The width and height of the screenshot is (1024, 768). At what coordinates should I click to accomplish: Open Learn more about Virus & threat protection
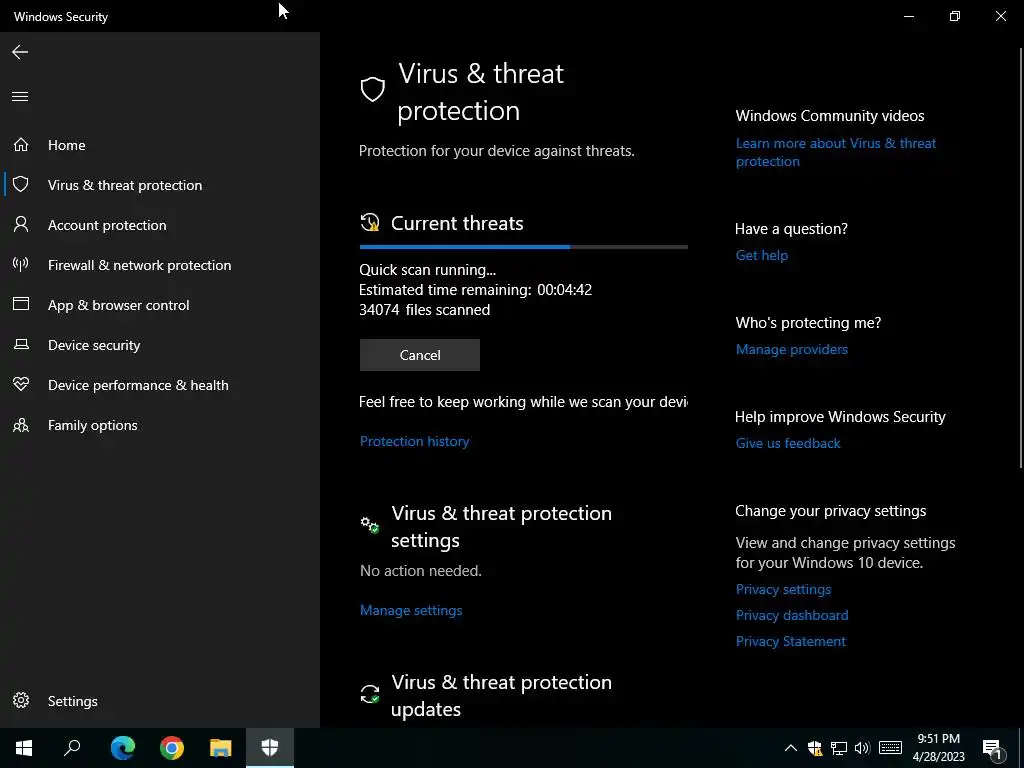(x=835, y=152)
